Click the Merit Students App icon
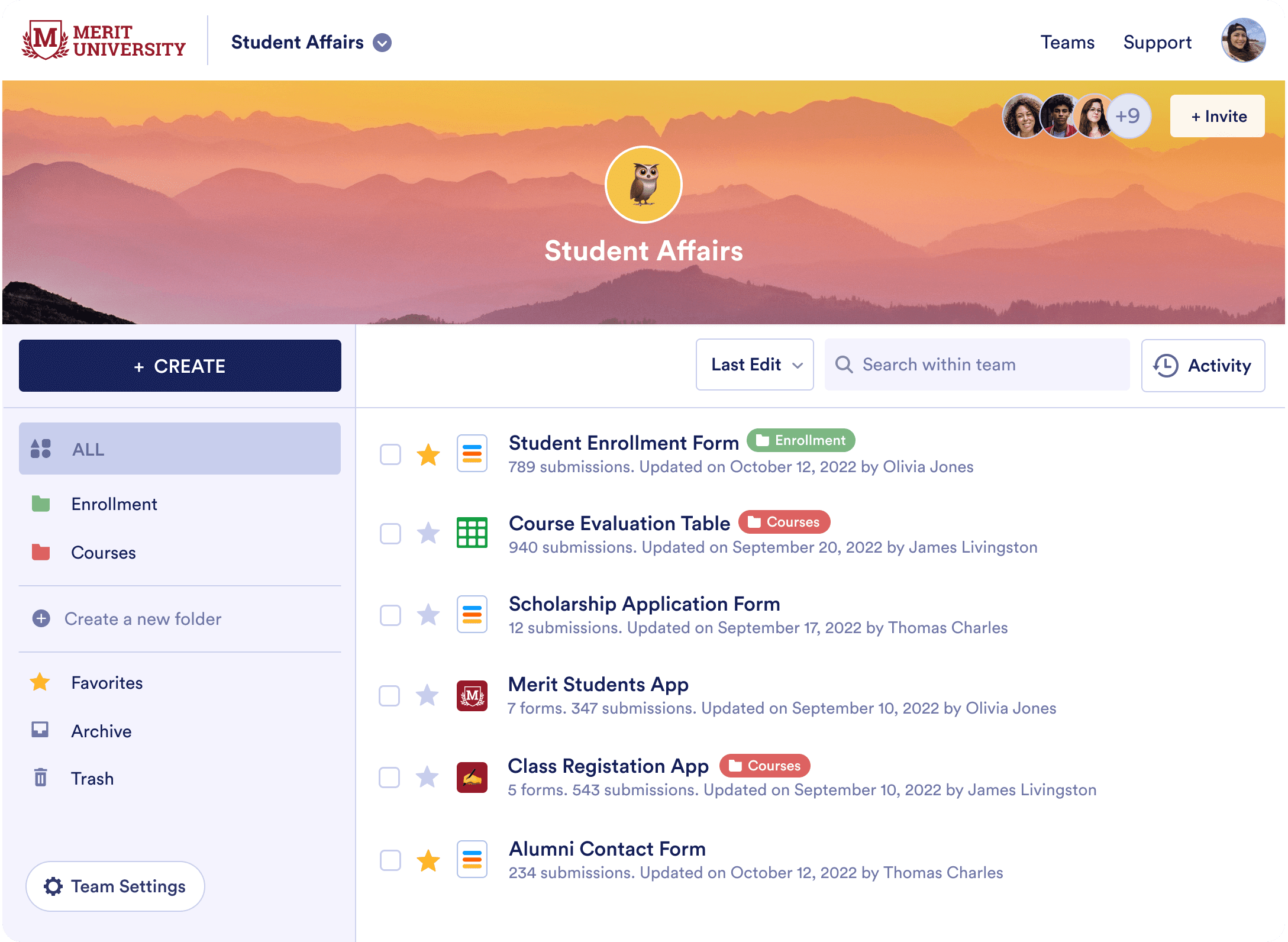Image resolution: width=1288 pixels, height=942 pixels. tap(472, 695)
